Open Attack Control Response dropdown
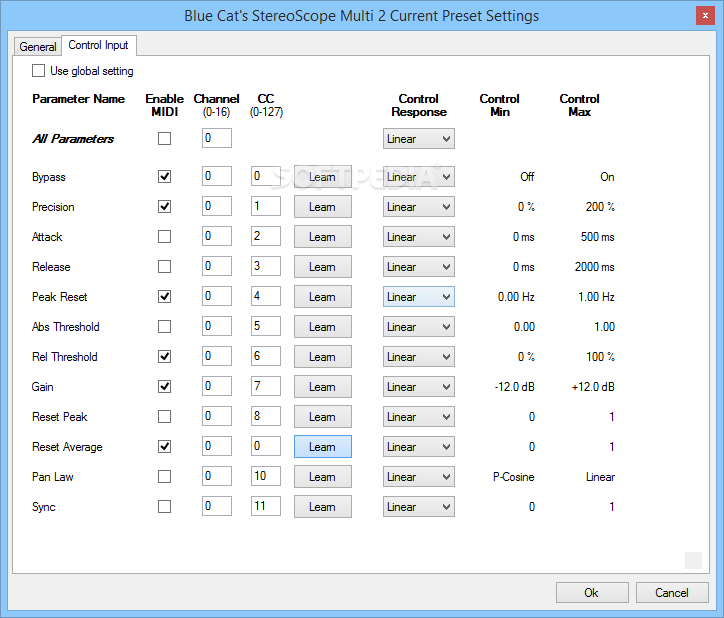724x618 pixels. coord(419,236)
